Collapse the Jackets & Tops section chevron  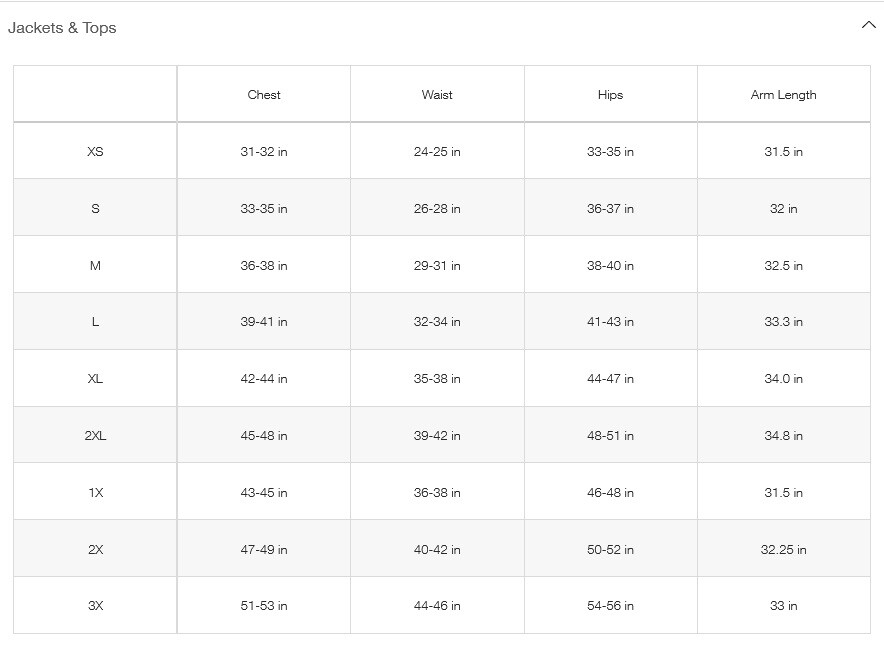tap(868, 25)
